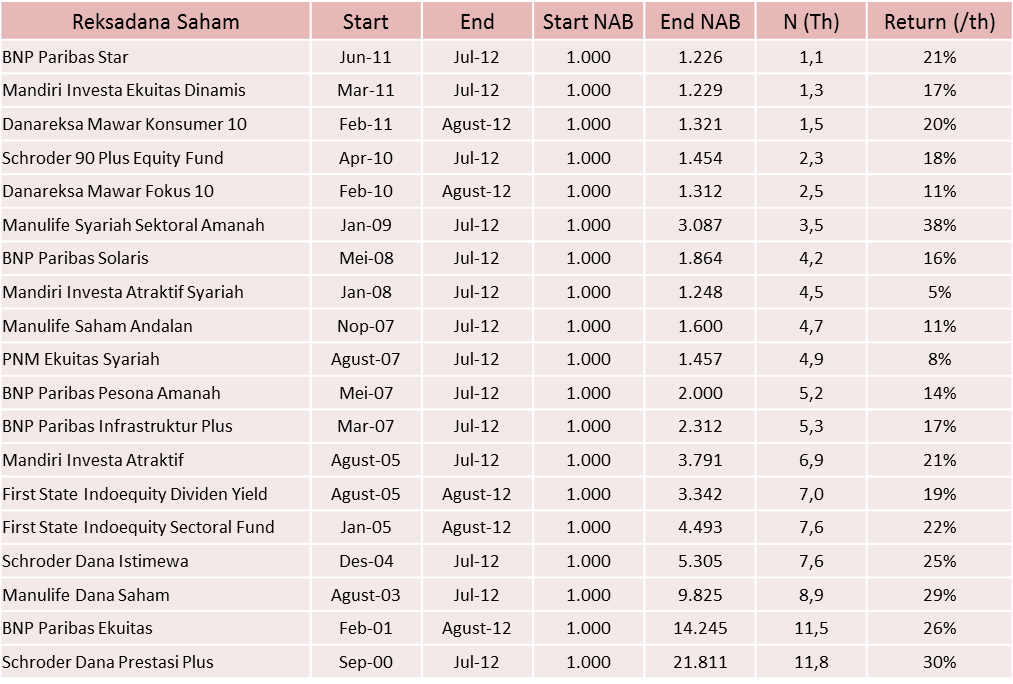
Task: Select PNM Ekuitas Syariah fund cell
Action: pyautogui.click(x=81, y=359)
